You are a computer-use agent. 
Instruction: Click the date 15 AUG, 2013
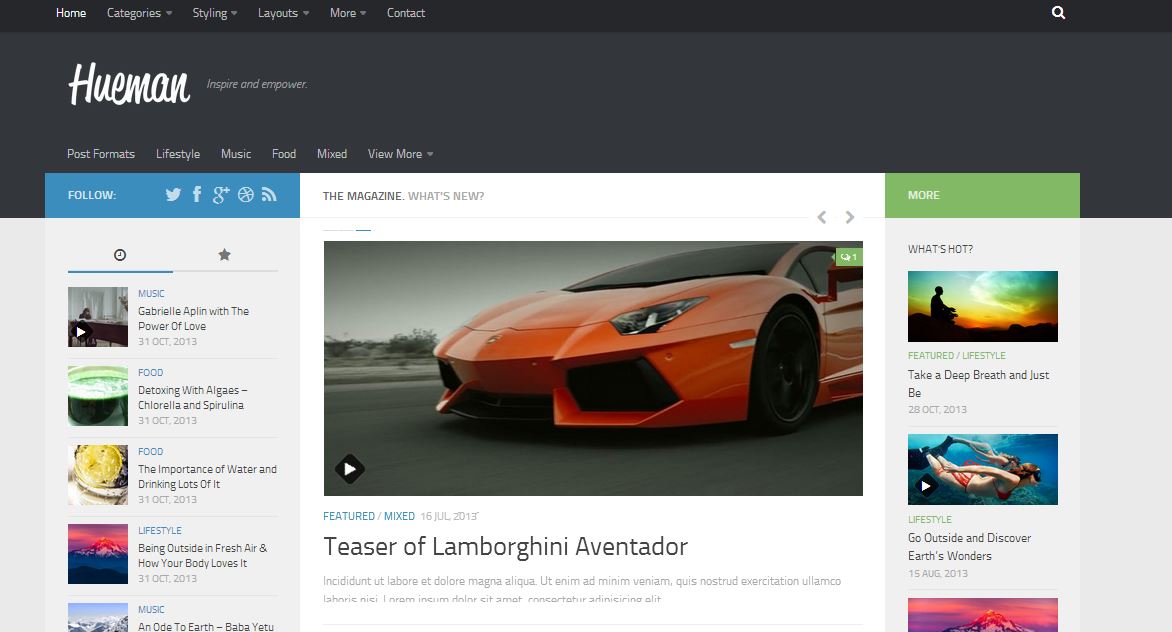click(938, 574)
